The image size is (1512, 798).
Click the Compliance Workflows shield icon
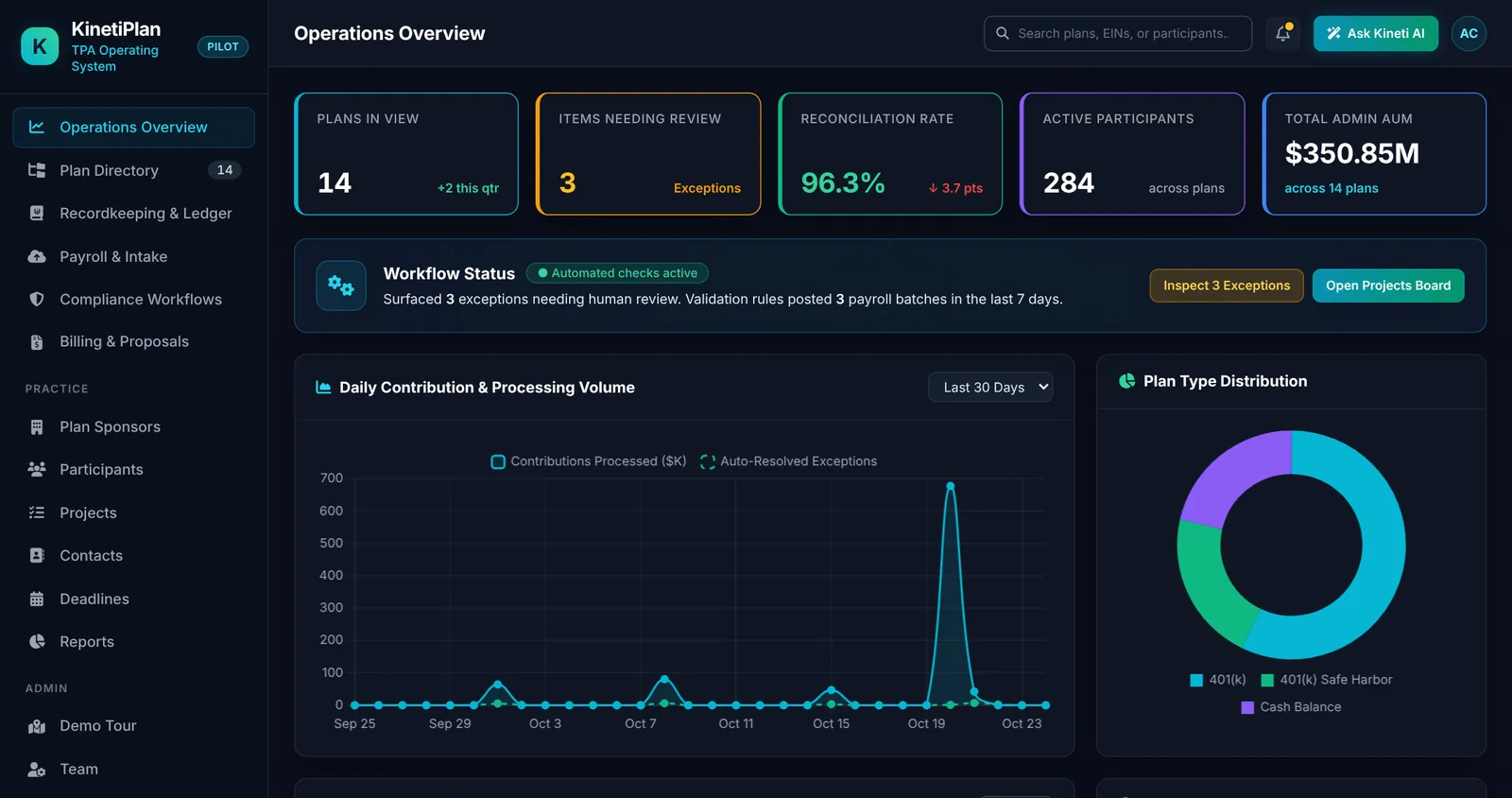pyautogui.click(x=37, y=299)
